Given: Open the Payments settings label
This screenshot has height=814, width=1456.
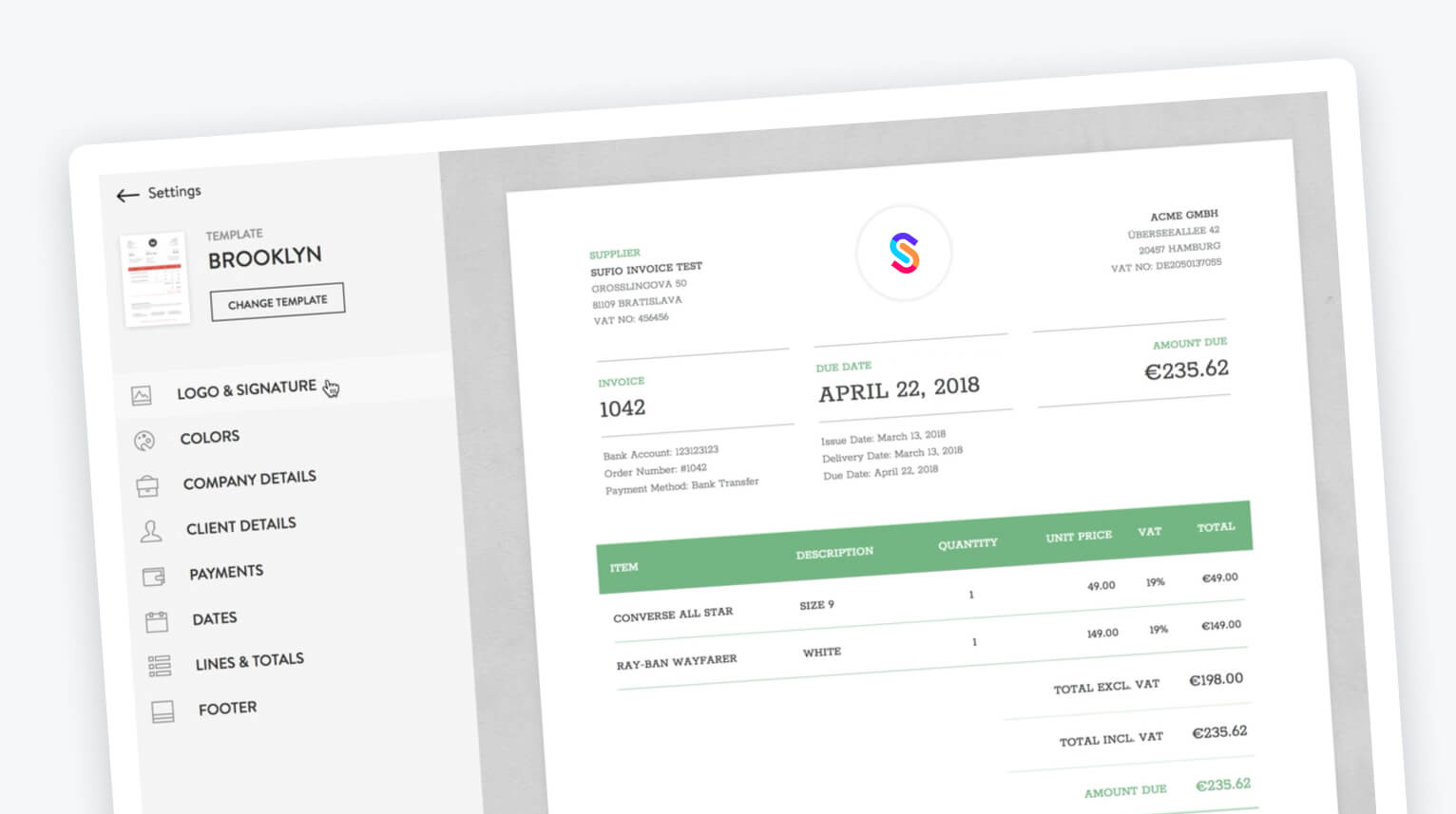Looking at the screenshot, I should pyautogui.click(x=226, y=573).
